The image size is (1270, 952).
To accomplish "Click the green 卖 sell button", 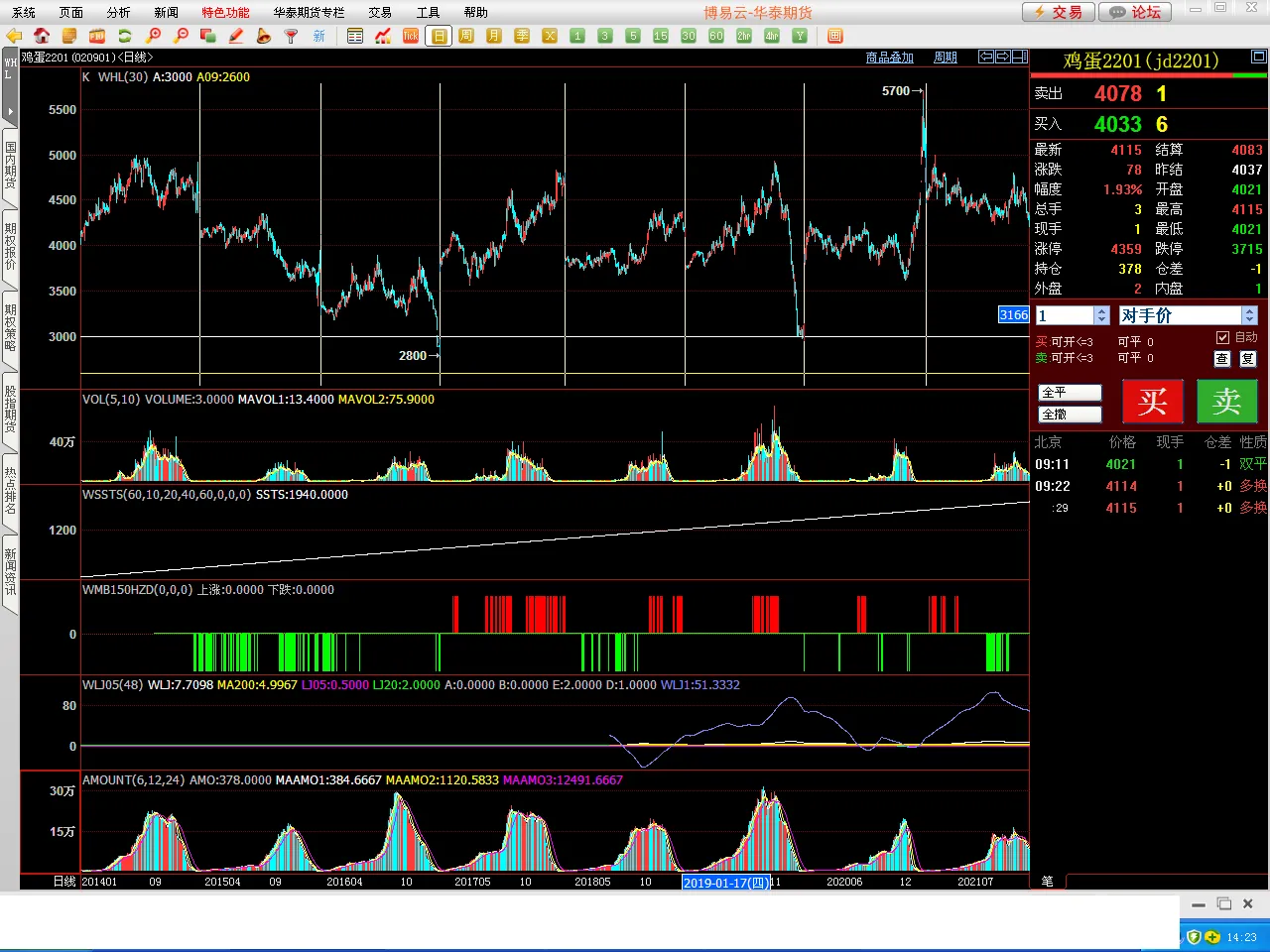I will (1227, 402).
